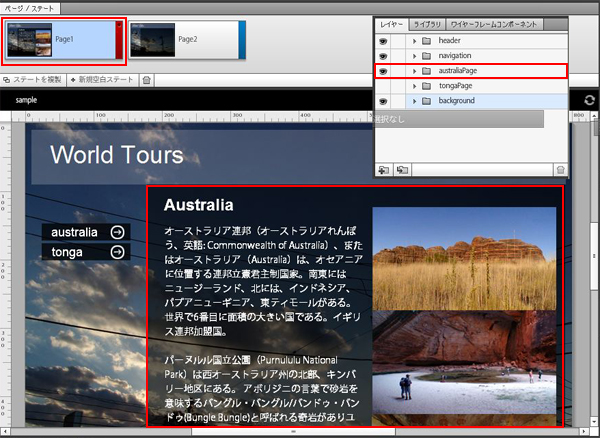The height and width of the screenshot is (438, 600).
Task: Select the navigation layer name
Action: pos(455,56)
